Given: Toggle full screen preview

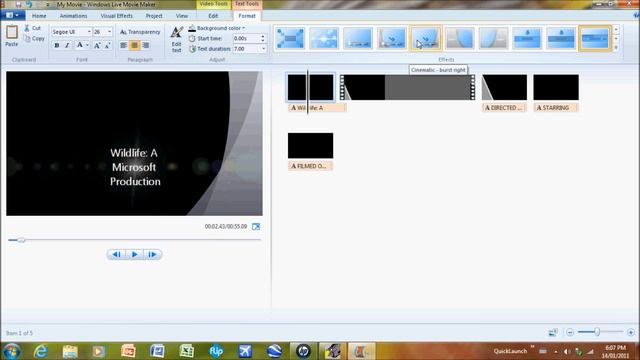Looking at the screenshot, I should (x=256, y=227).
